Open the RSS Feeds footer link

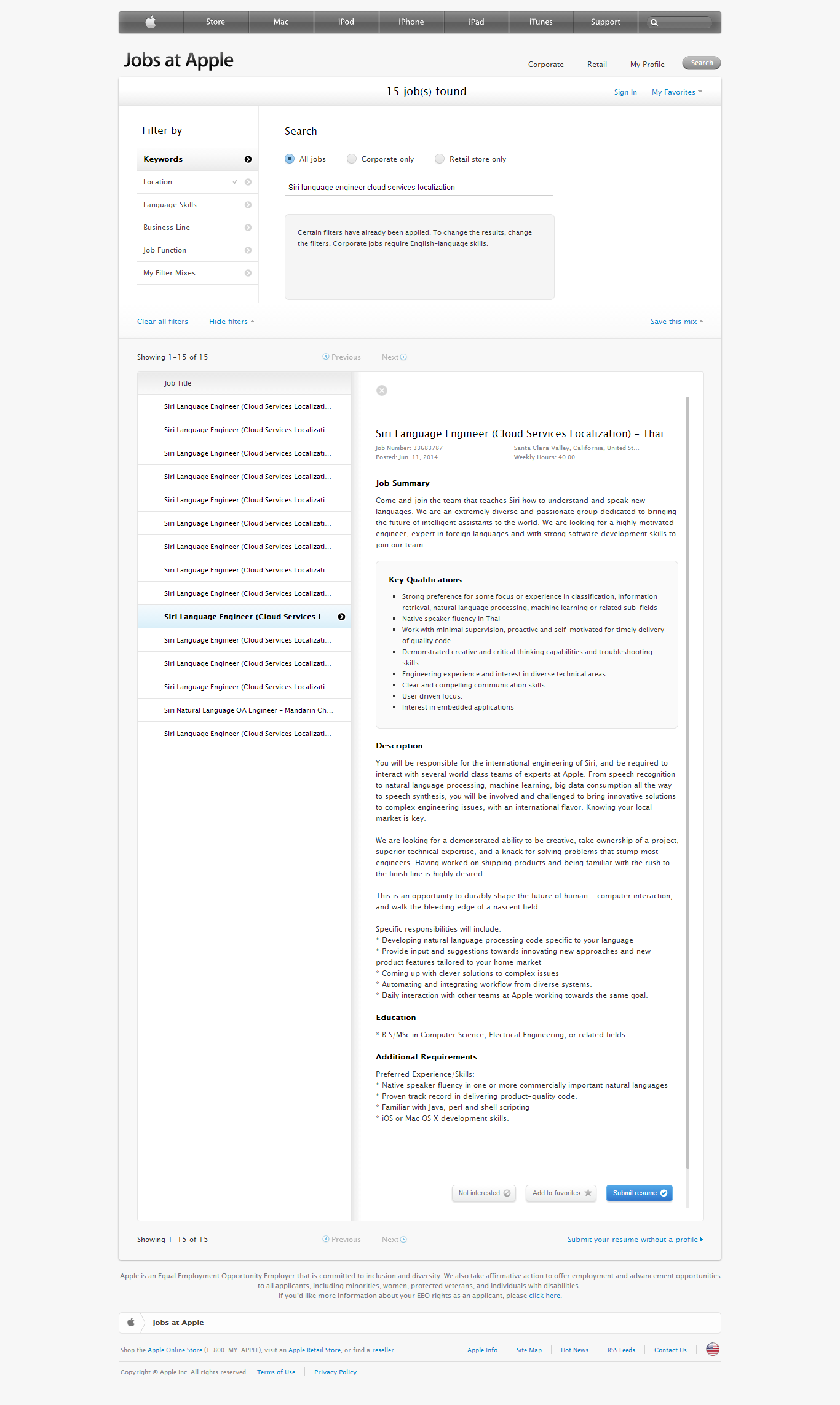pos(621,1350)
